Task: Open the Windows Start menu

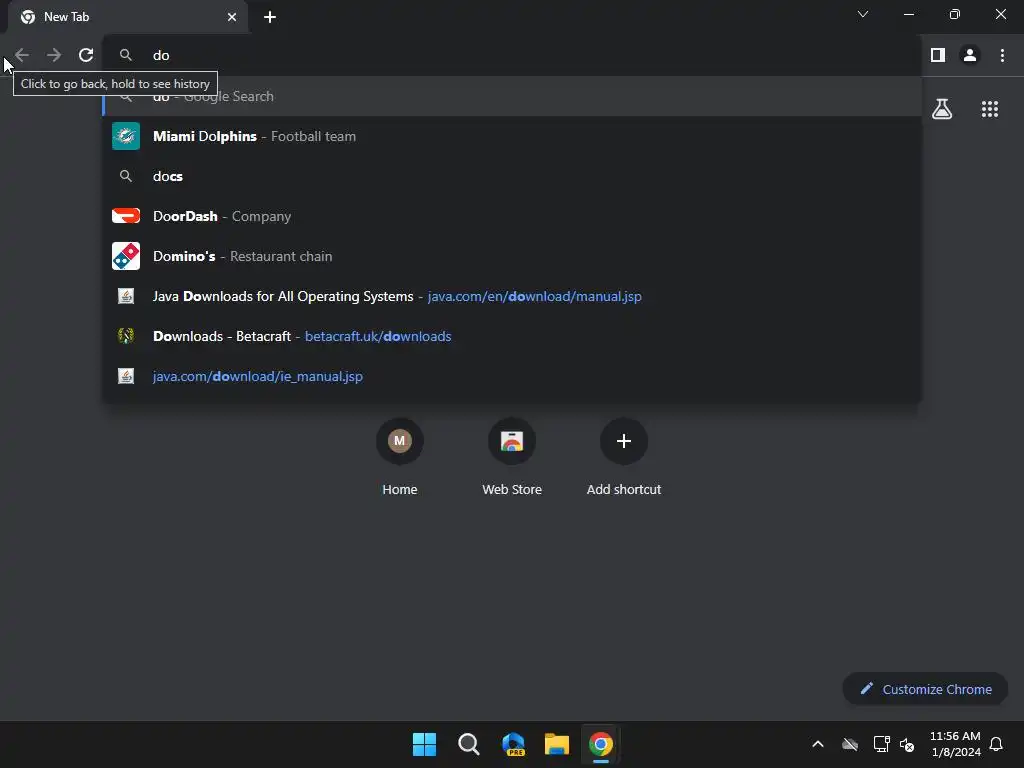Action: click(x=424, y=744)
